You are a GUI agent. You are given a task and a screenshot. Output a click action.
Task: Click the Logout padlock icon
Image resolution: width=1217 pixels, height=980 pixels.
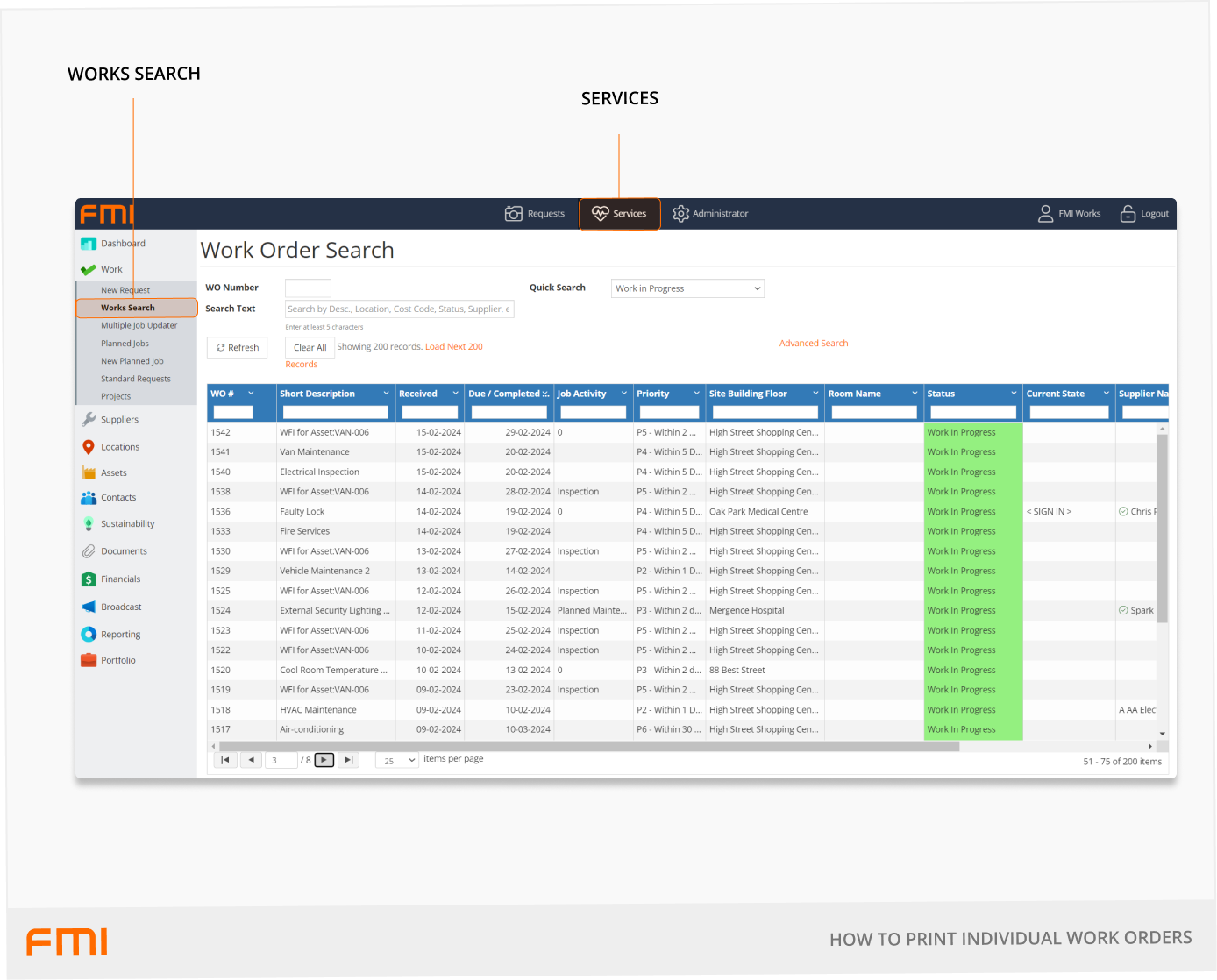tap(1128, 214)
